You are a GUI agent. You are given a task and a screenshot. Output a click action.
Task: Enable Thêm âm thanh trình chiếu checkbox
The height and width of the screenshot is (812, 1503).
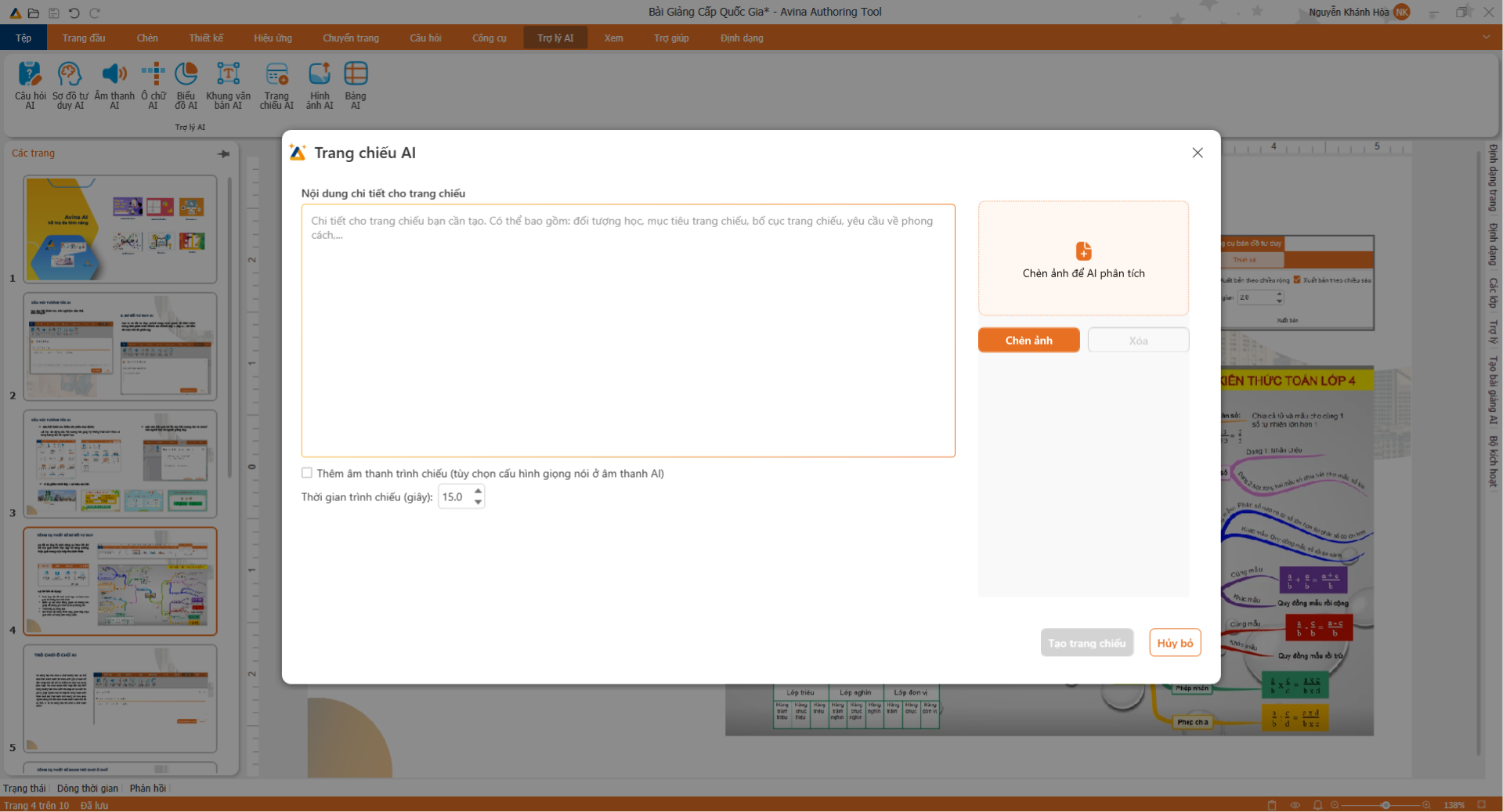(307, 473)
